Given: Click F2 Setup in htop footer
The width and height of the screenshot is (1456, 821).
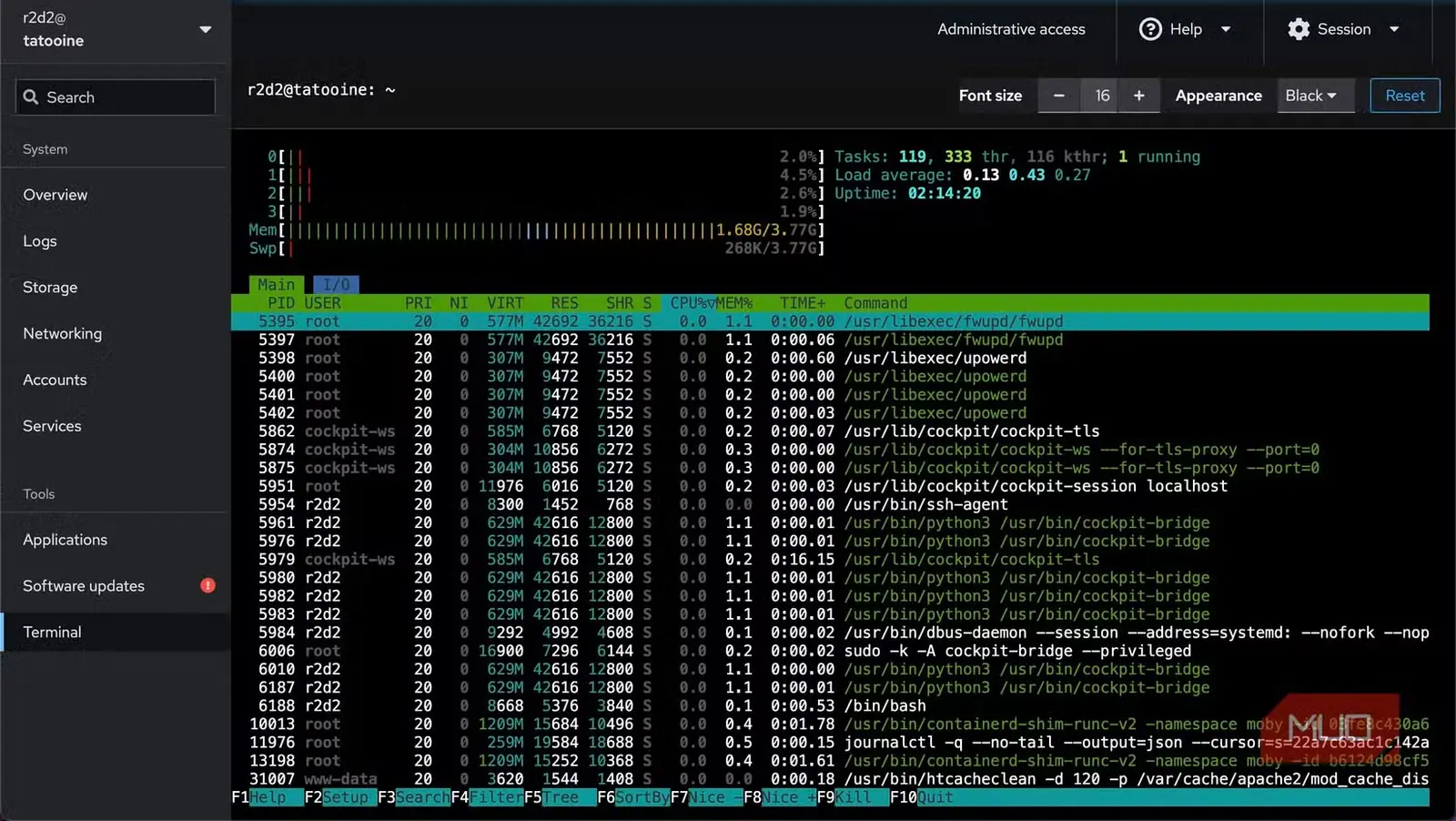Looking at the screenshot, I should click(340, 797).
